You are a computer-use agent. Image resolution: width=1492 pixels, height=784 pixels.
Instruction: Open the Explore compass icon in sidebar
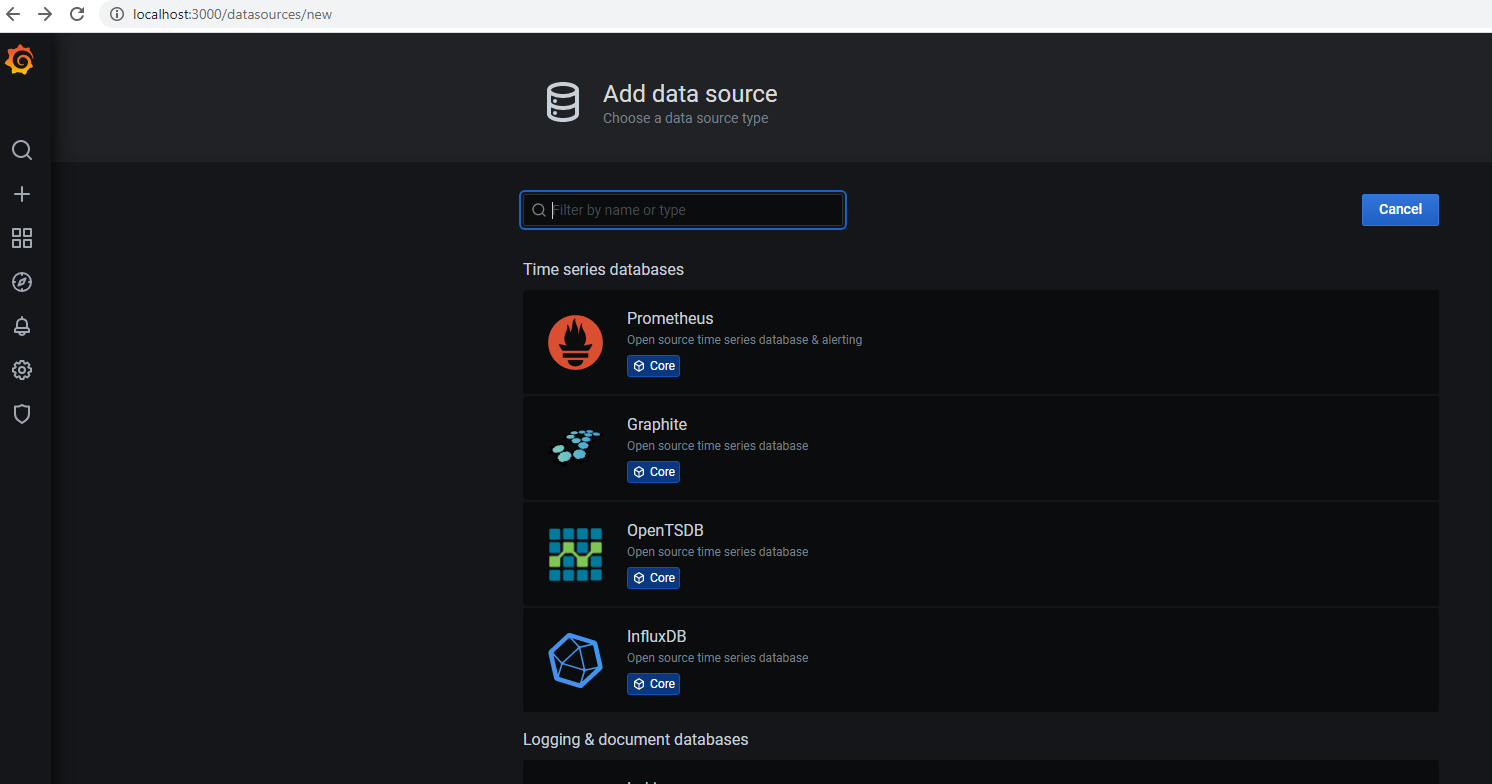coord(22,282)
